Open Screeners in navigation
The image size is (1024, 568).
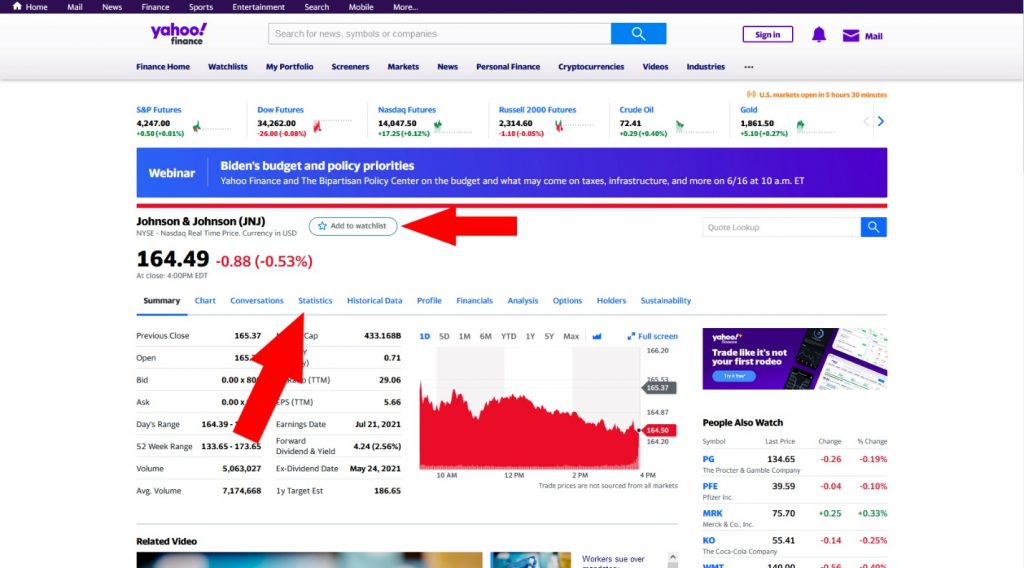point(350,67)
